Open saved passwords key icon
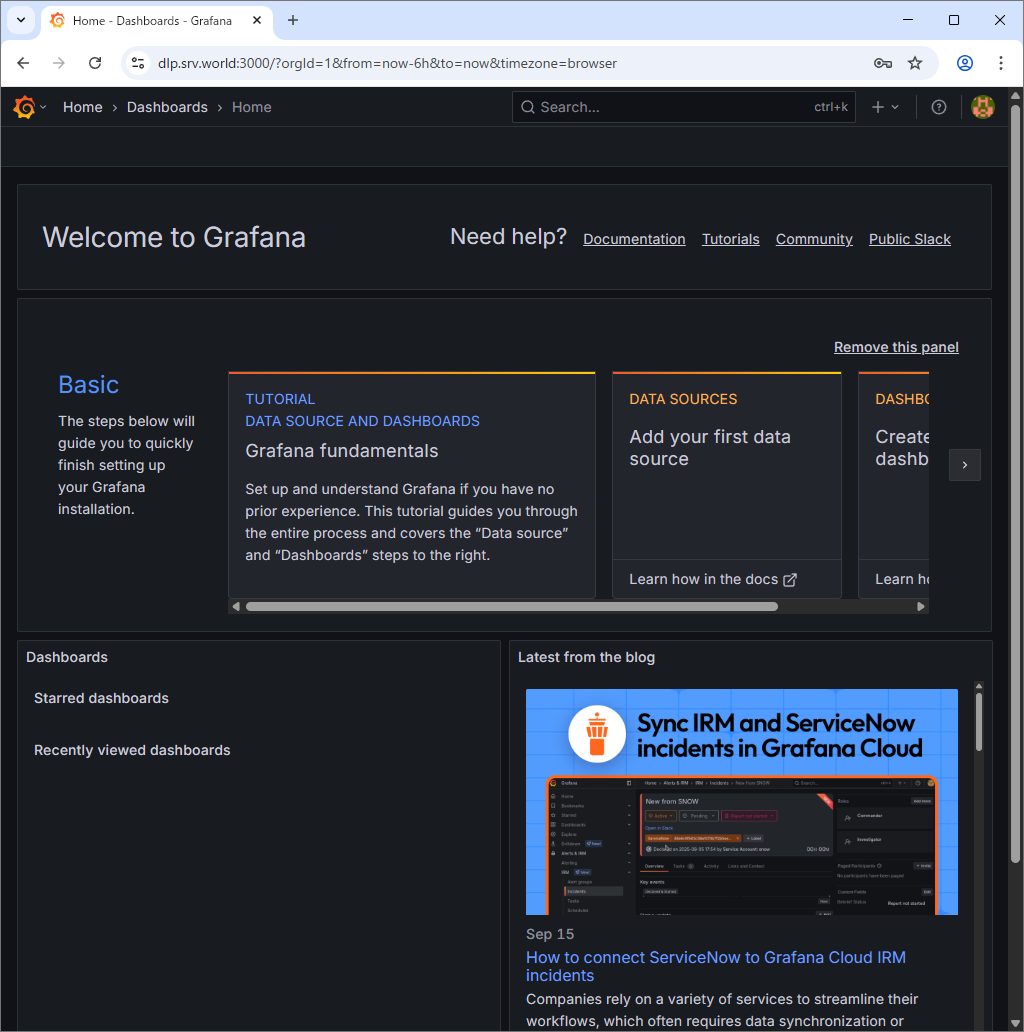The height and width of the screenshot is (1032, 1024). [883, 63]
